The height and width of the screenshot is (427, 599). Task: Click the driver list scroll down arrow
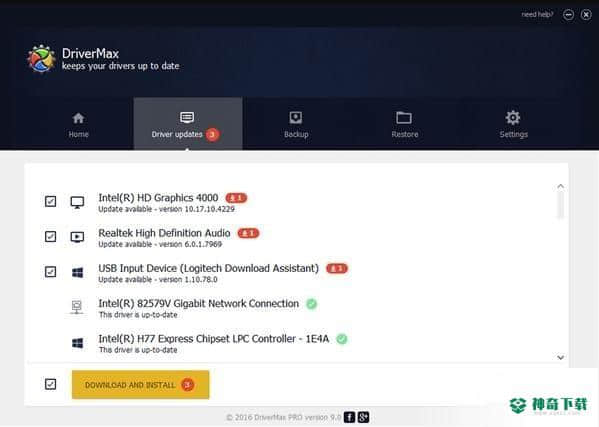click(560, 357)
